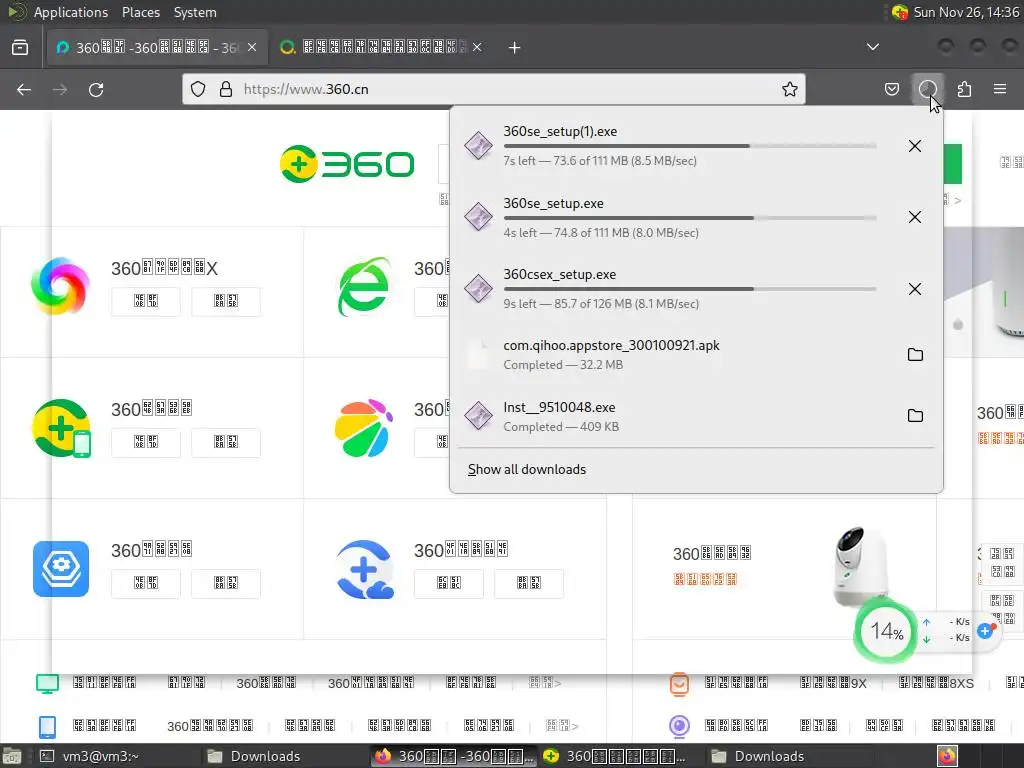1024x768 pixels.
Task: Open the Firefox 360 taskbar window
Action: [454, 756]
